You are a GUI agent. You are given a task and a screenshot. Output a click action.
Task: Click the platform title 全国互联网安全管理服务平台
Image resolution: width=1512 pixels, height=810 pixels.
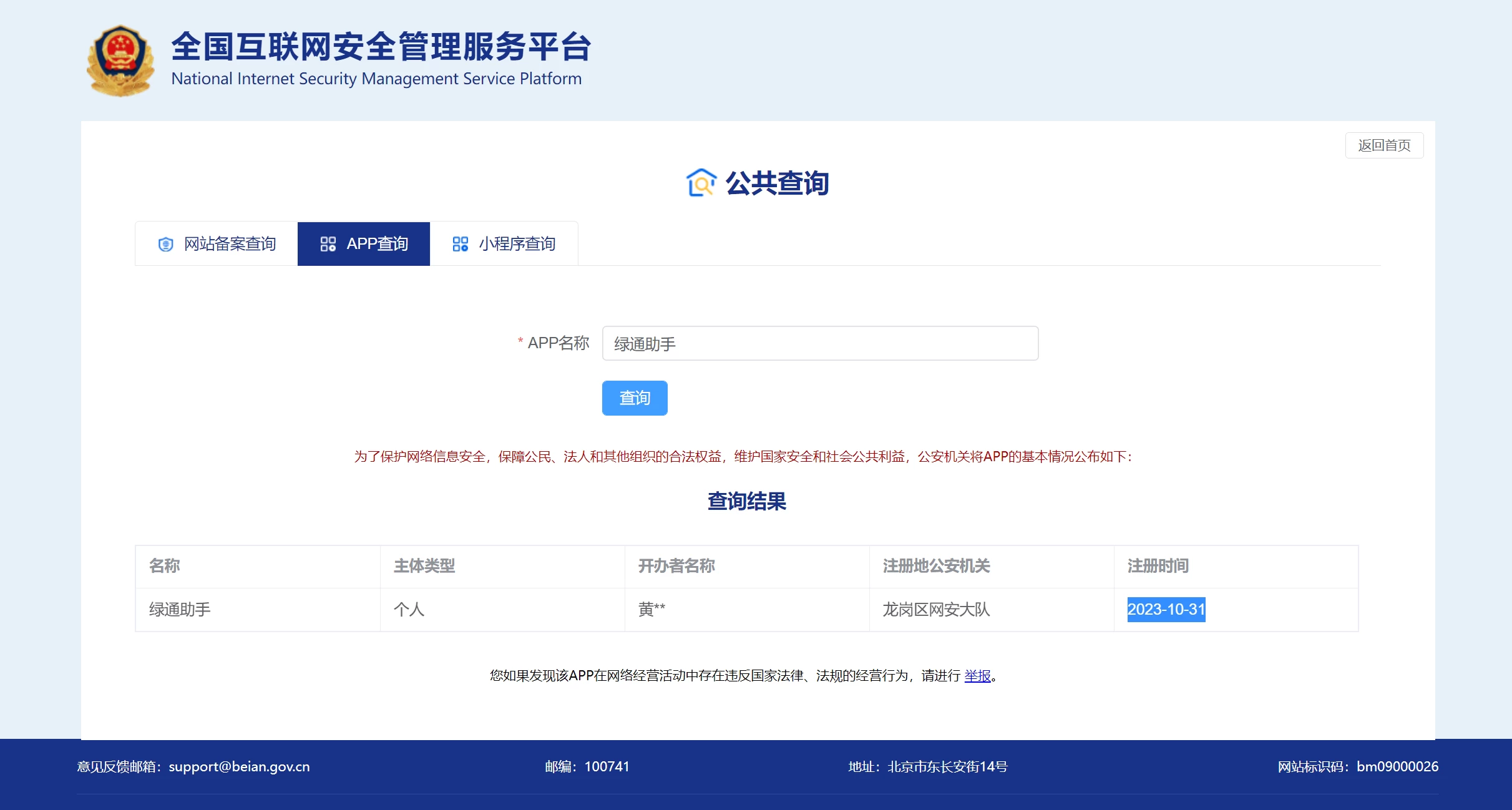381,47
